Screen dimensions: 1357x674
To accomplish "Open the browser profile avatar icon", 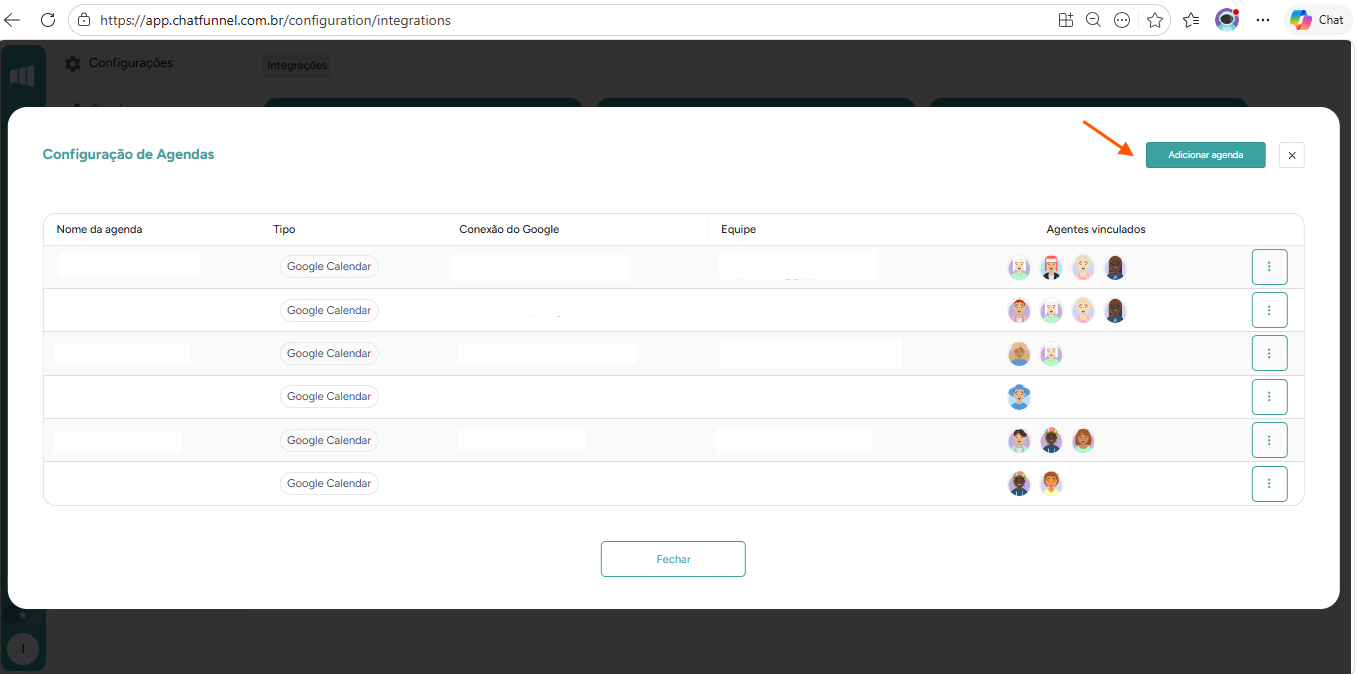I will click(1227, 20).
